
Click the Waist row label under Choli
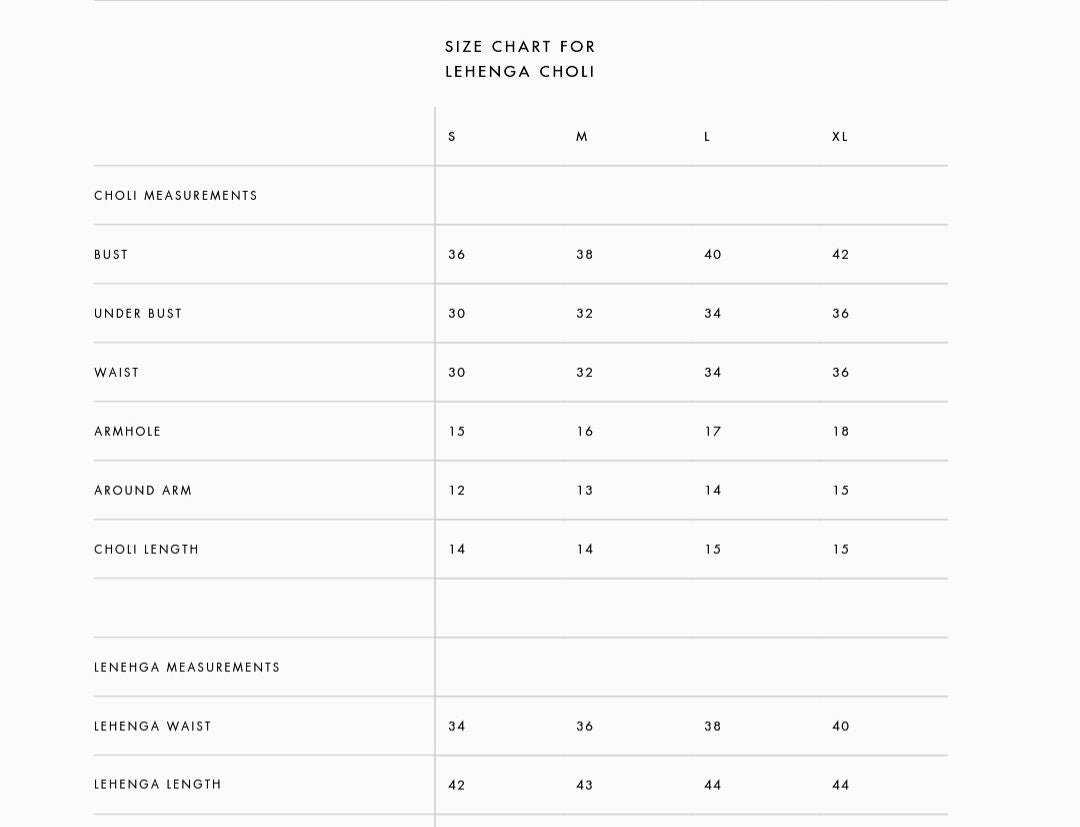pos(117,373)
